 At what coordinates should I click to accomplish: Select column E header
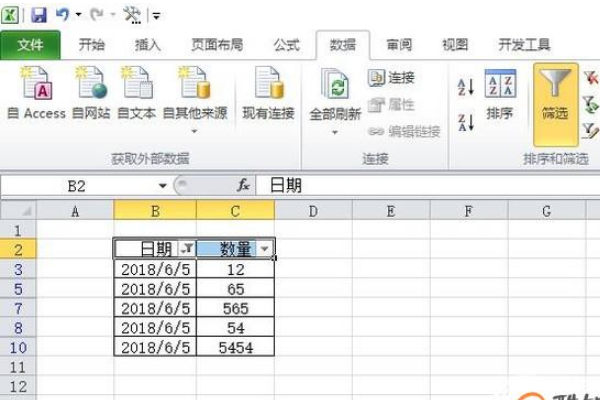pyautogui.click(x=391, y=210)
